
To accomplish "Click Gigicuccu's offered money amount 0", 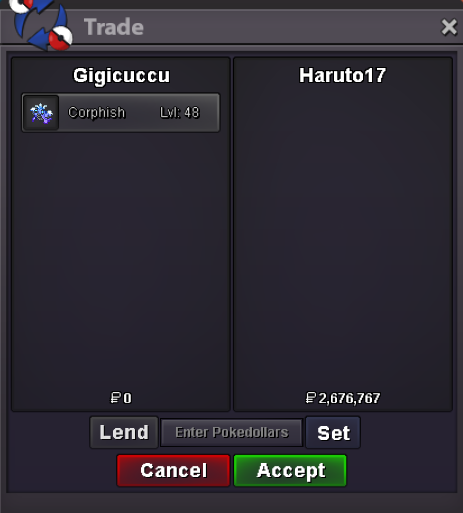I will pyautogui.click(x=128, y=398).
